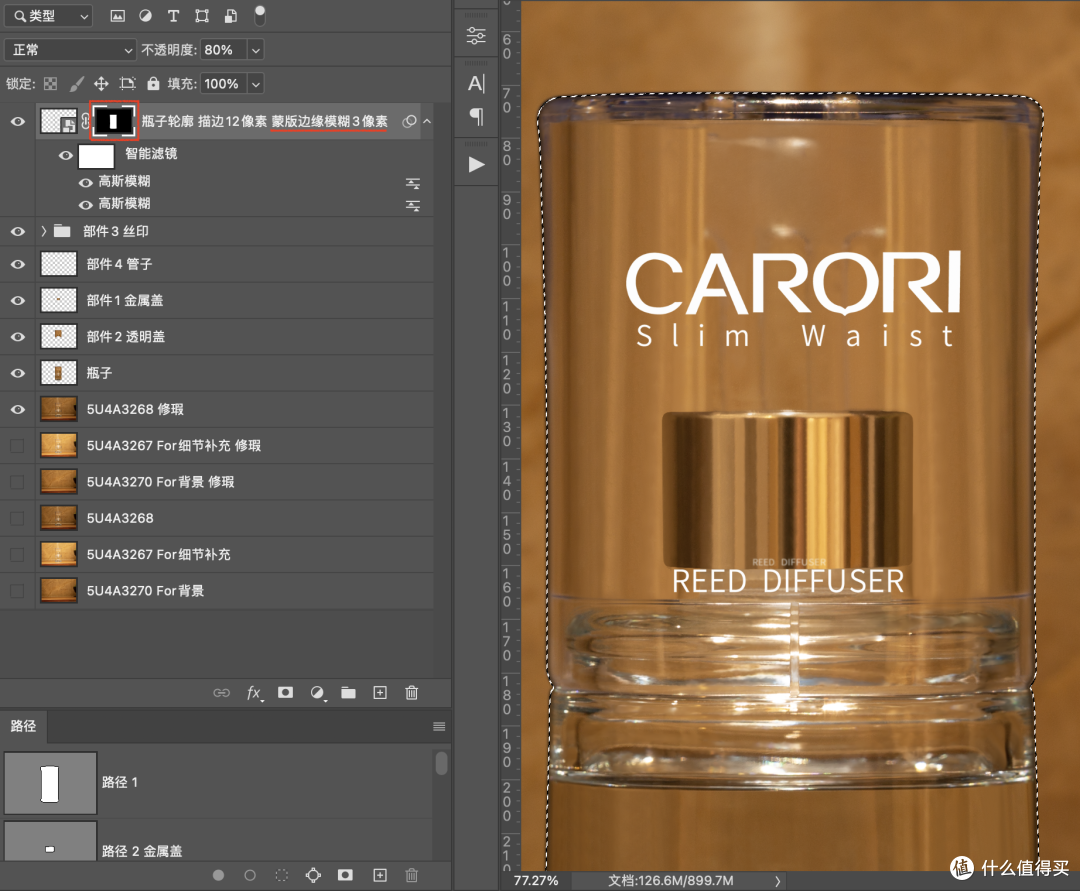This screenshot has width=1080, height=891.
Task: Create a new layer
Action: pos(380,693)
